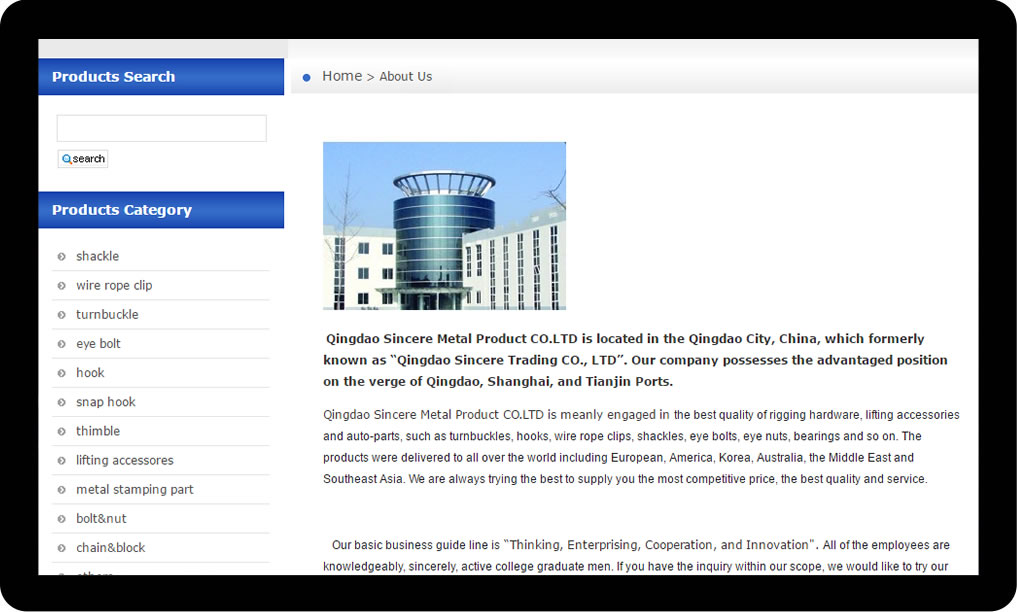Click the bullet icon beside lifting accessores
This screenshot has height=612, width=1017.
point(62,461)
